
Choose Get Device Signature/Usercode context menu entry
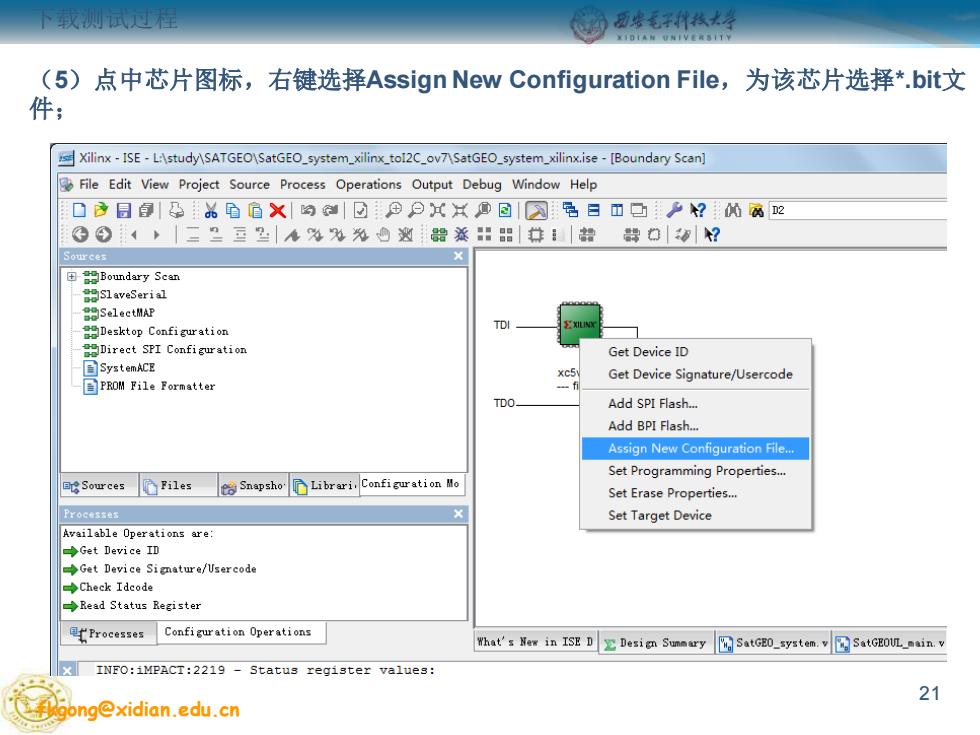(695, 374)
